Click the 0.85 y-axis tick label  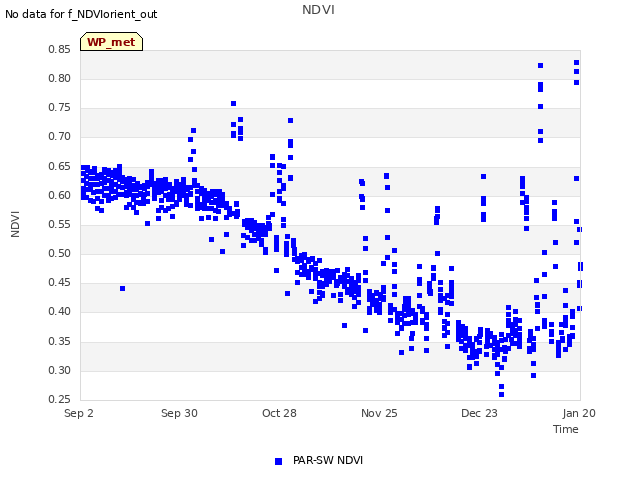pos(60,49)
